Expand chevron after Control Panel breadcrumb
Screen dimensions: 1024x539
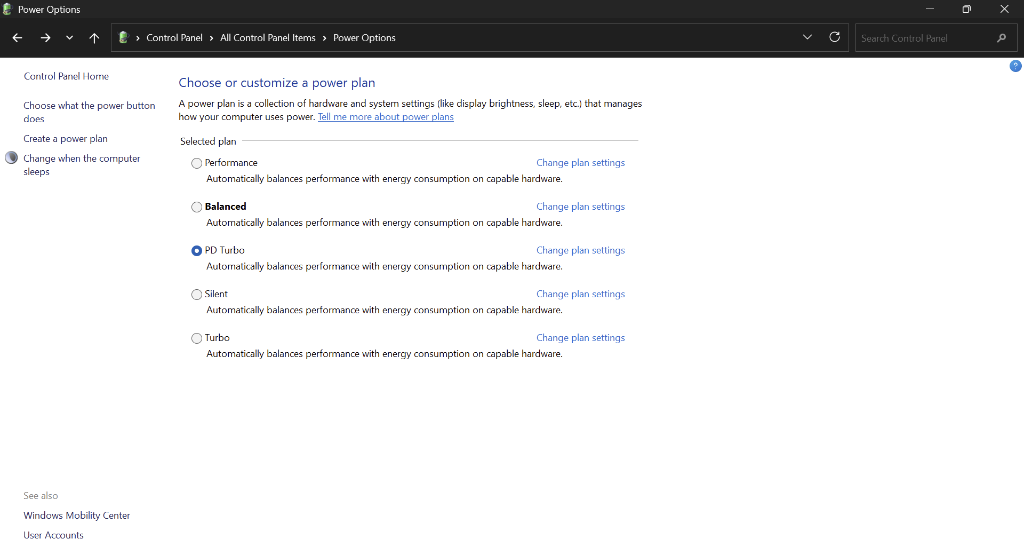(x=212, y=38)
